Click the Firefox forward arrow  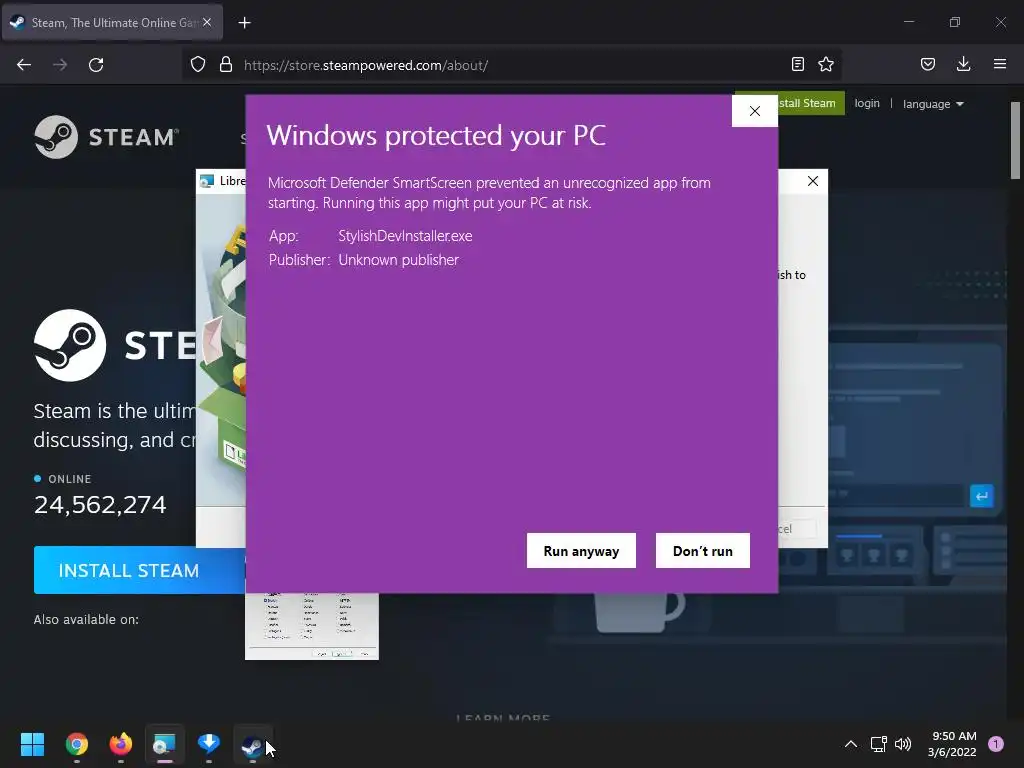[x=60, y=65]
